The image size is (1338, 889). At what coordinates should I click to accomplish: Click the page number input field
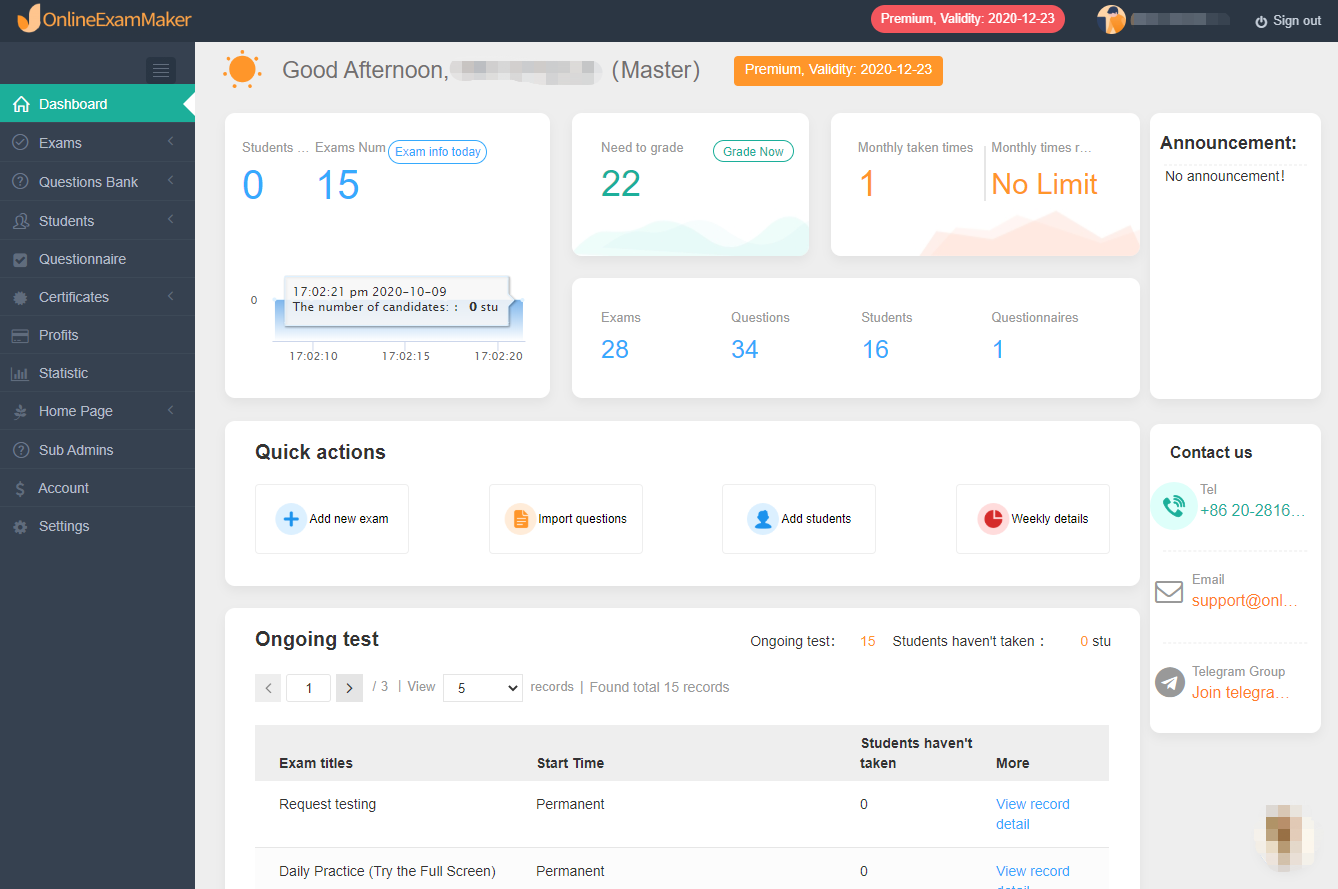308,688
